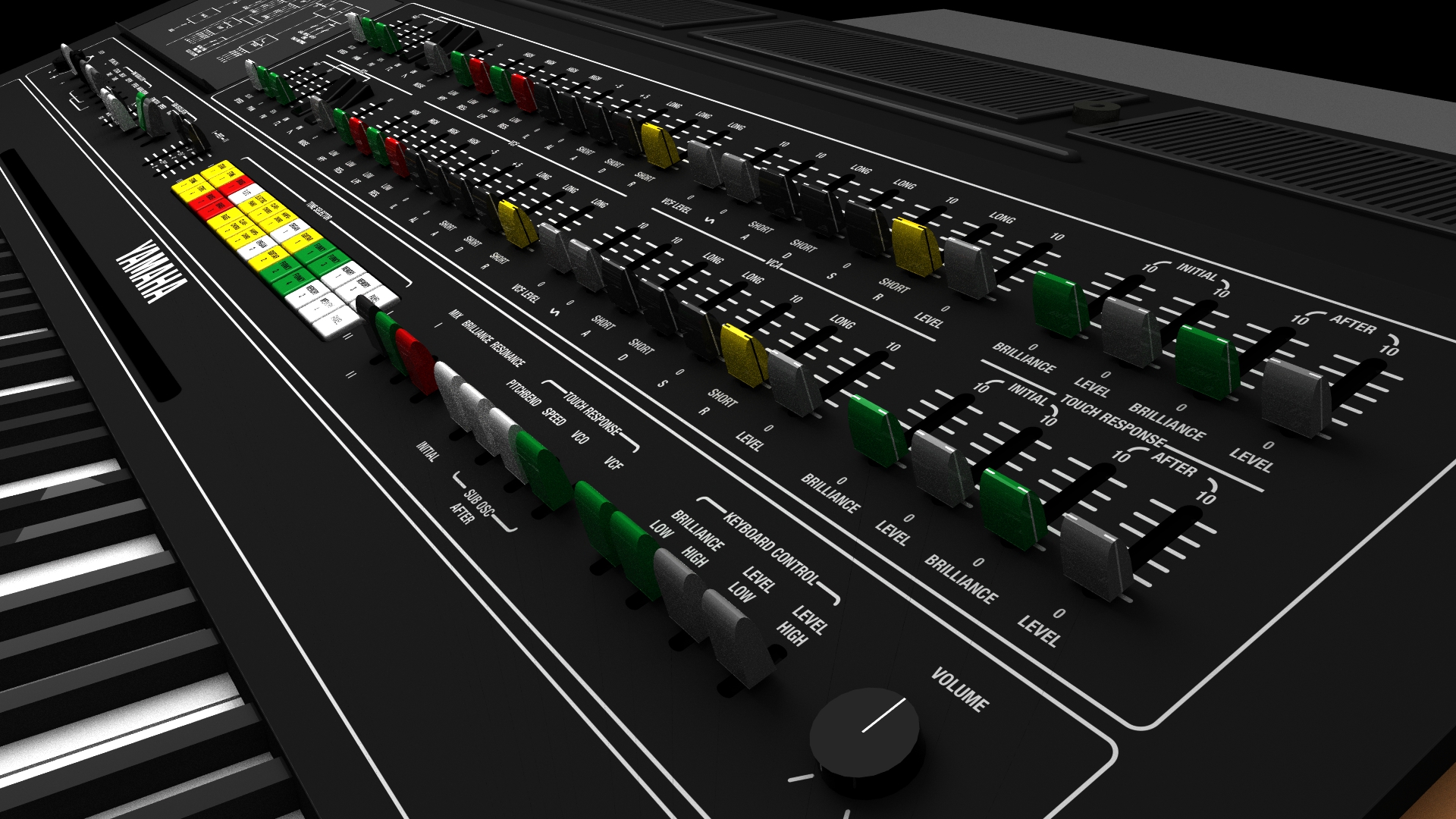1456x819 pixels.
Task: Flip the gray Keyboard Control Level Low lever
Action: 679,594
